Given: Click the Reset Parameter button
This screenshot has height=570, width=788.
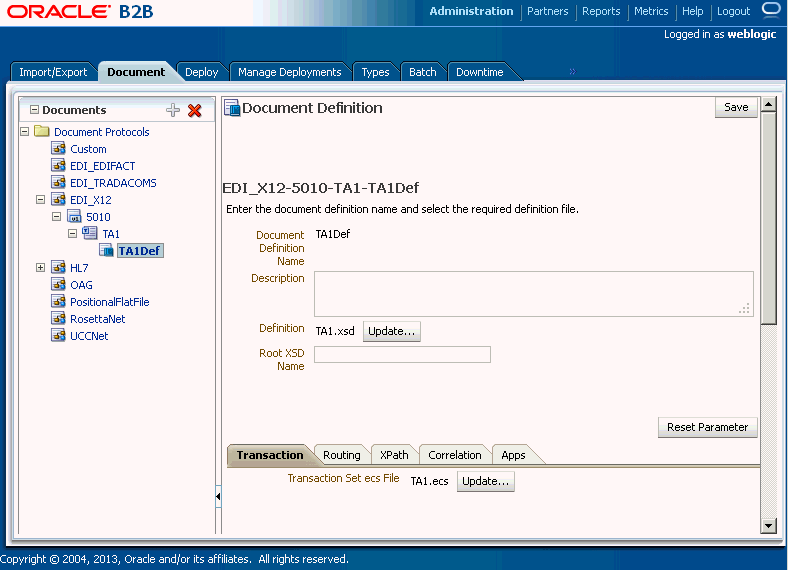Looking at the screenshot, I should pos(708,427).
